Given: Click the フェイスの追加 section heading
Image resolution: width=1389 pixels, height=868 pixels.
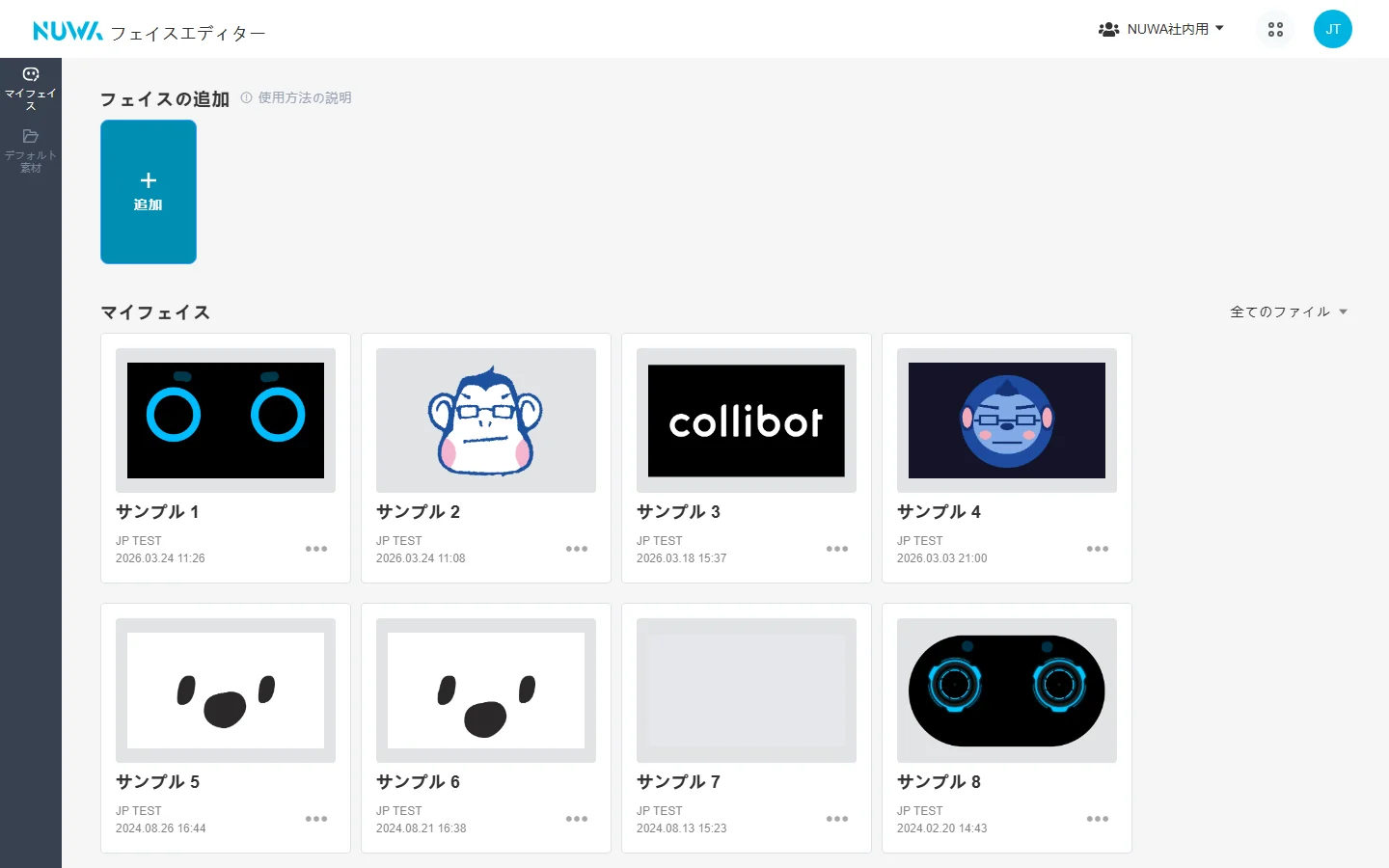Looking at the screenshot, I should (x=165, y=99).
